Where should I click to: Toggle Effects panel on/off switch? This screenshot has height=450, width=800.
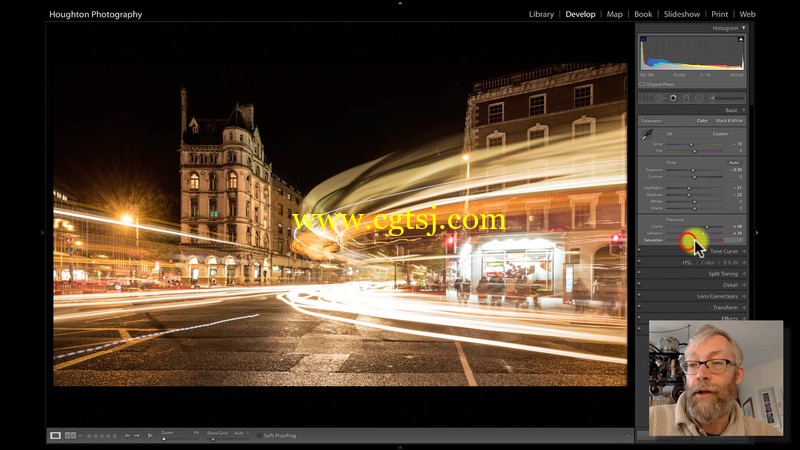pyautogui.click(x=639, y=317)
